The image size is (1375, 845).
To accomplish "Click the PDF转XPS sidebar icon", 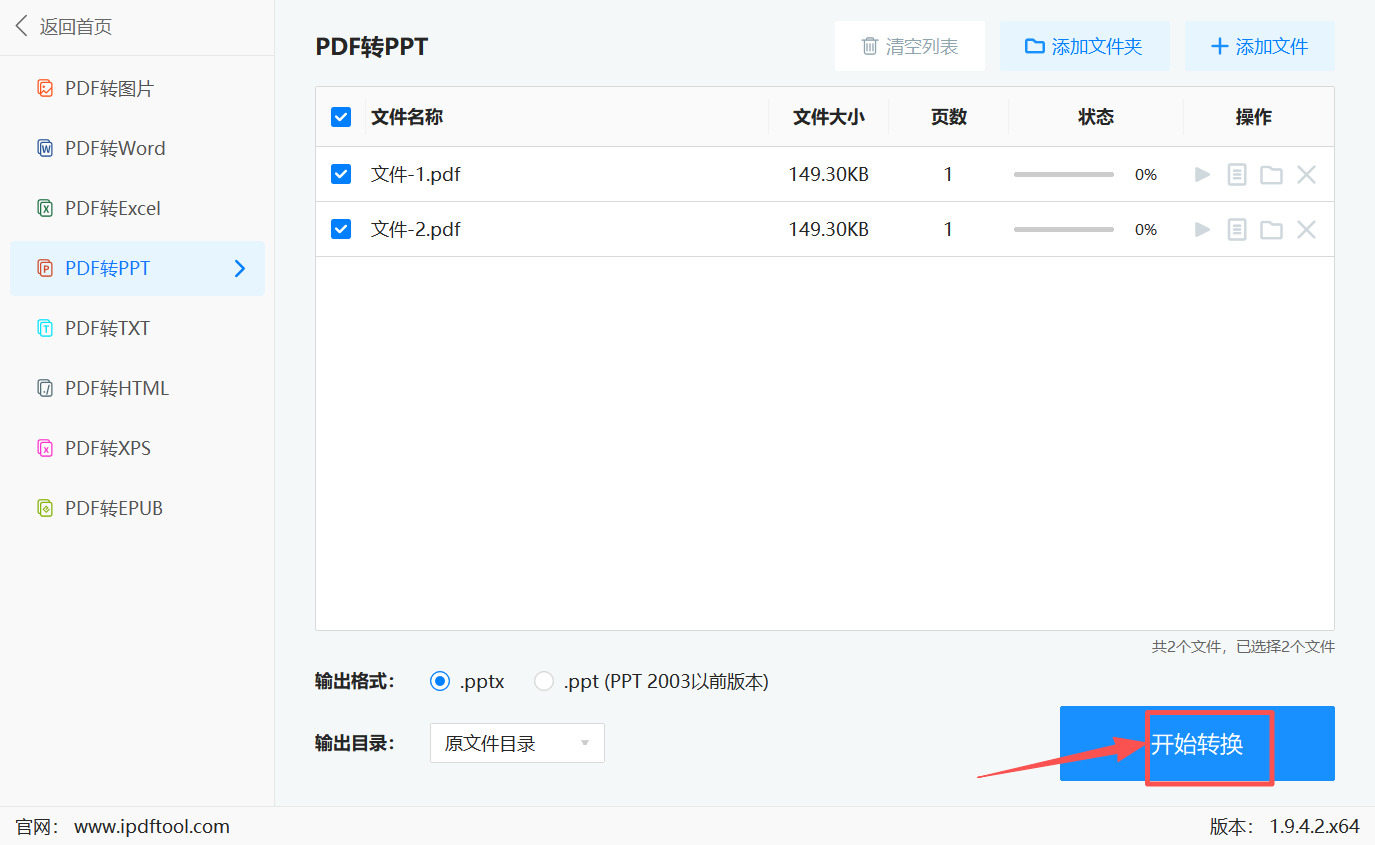I will point(45,448).
